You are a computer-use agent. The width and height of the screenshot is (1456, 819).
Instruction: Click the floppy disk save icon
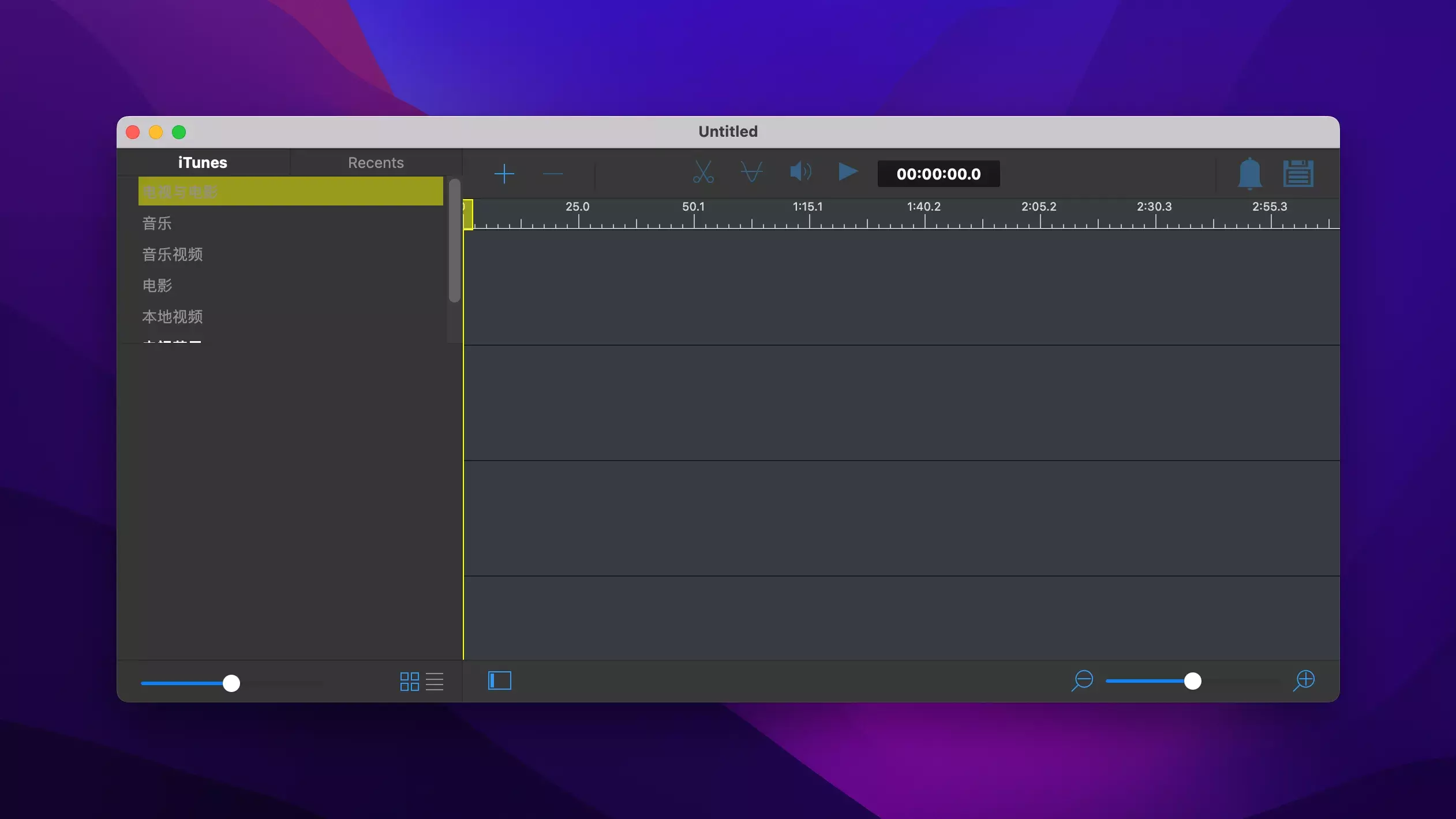click(x=1298, y=174)
